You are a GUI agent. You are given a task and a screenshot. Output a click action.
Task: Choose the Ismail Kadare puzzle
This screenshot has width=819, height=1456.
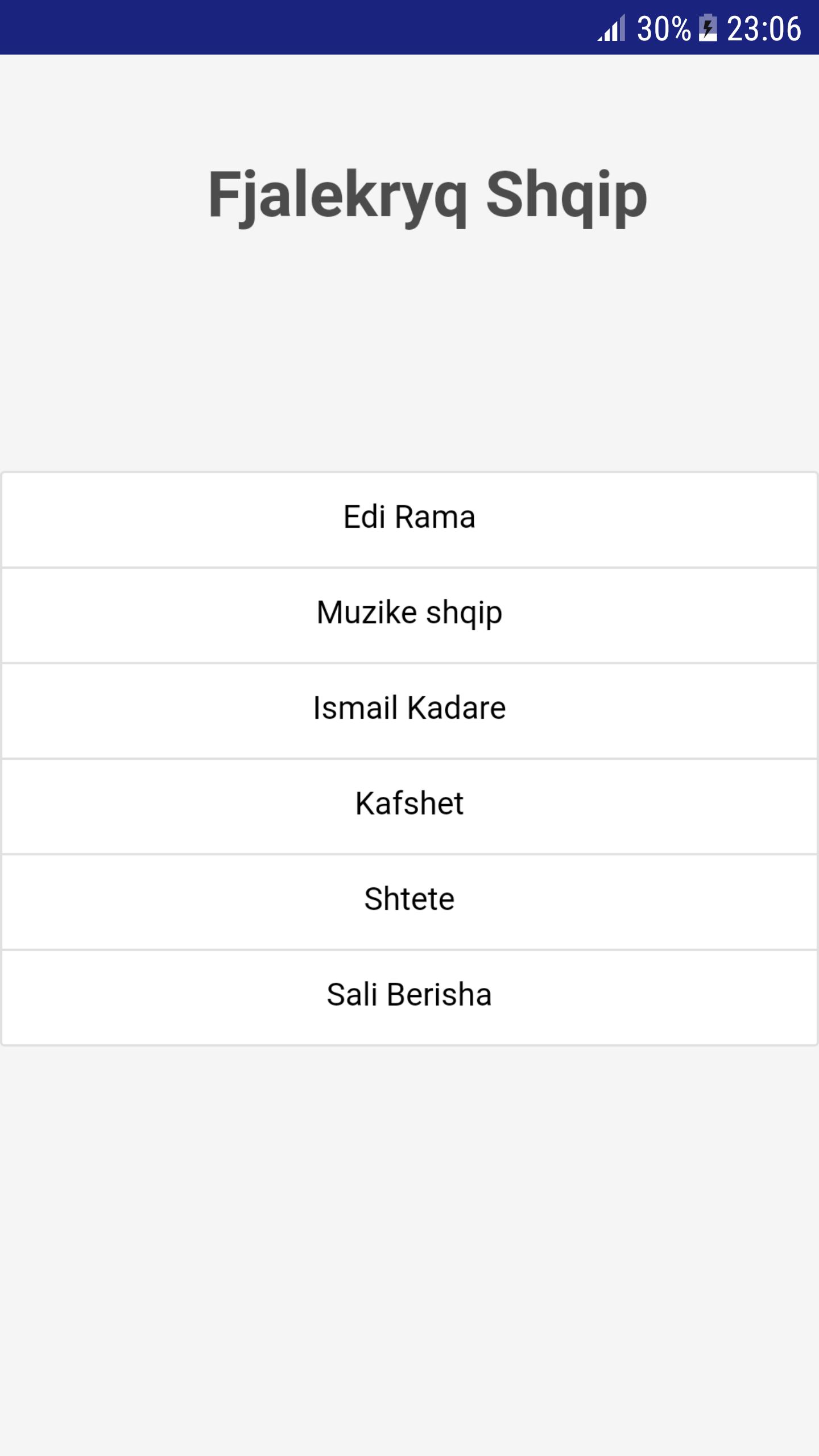tap(409, 709)
